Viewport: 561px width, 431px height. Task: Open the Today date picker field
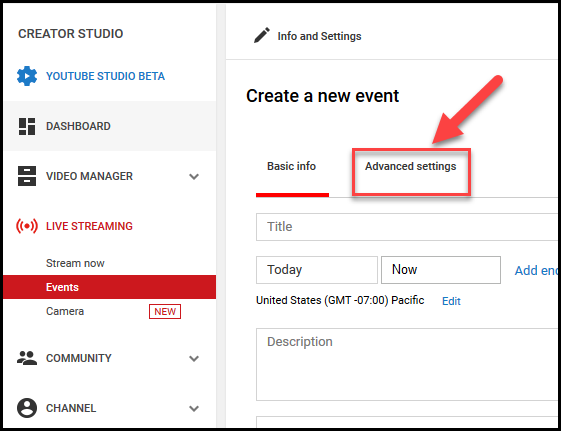pyautogui.click(x=317, y=270)
